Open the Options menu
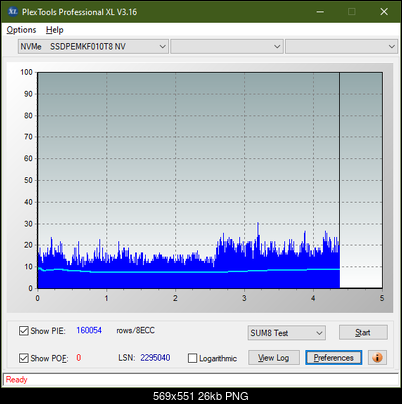 tap(21, 30)
